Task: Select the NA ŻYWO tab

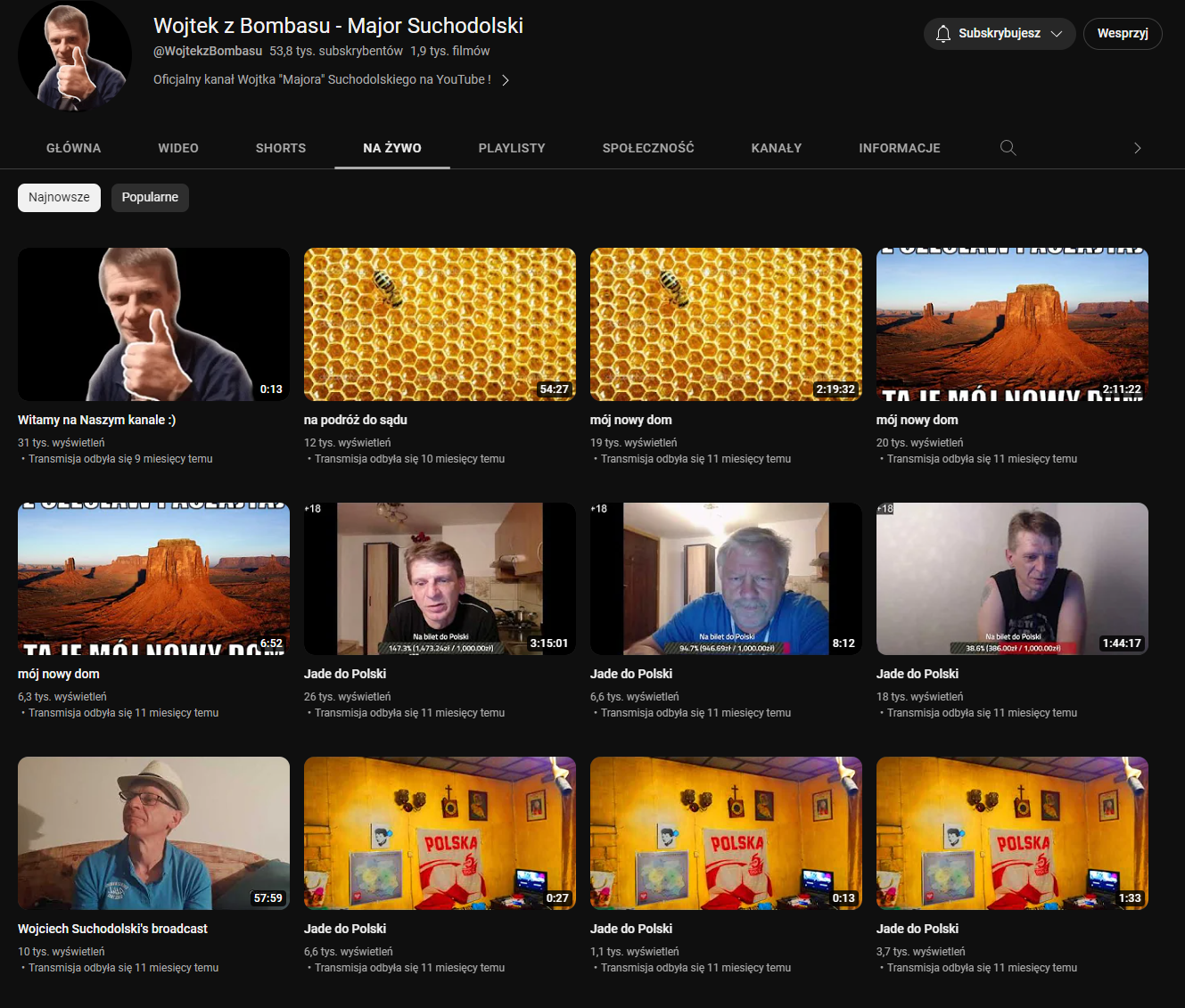Action: point(392,148)
